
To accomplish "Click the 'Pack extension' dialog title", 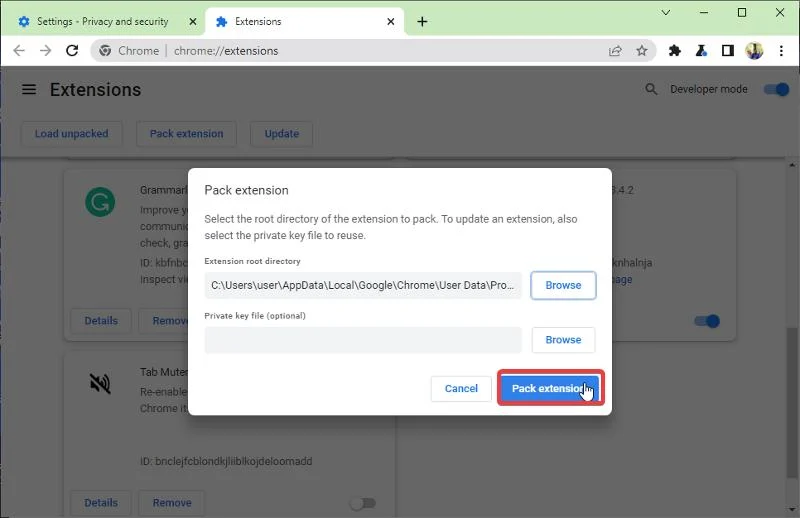I will [x=246, y=190].
